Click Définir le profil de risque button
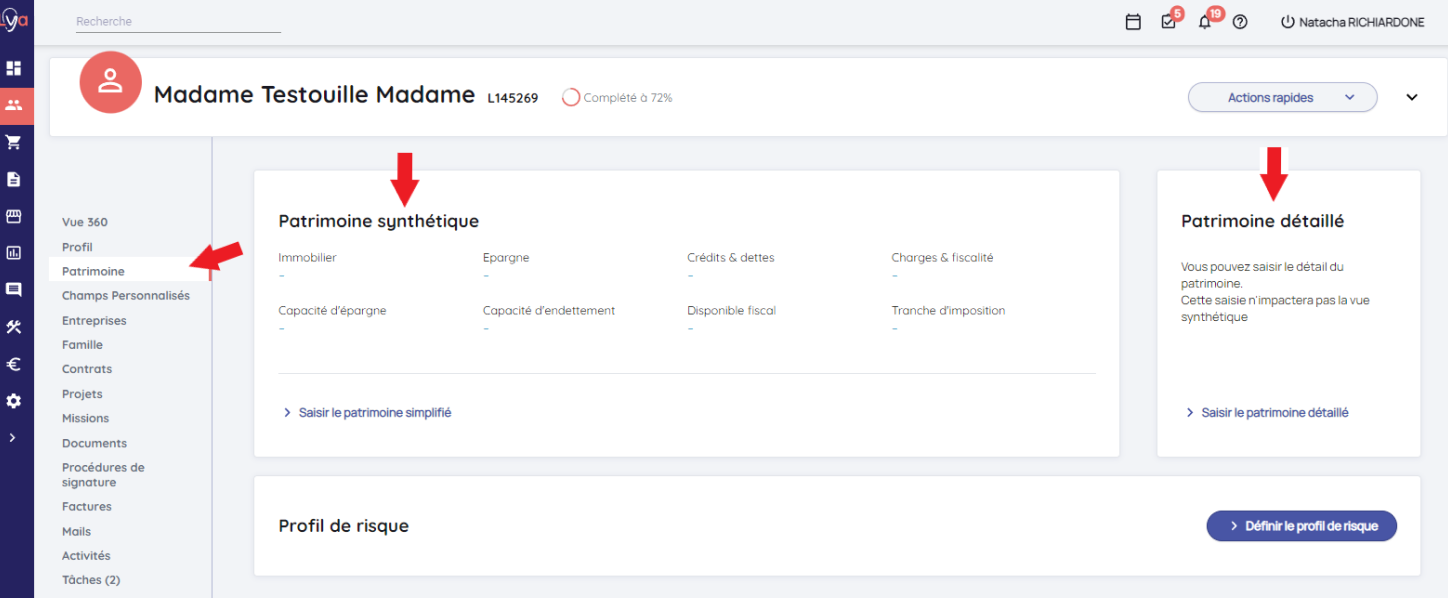 click(1301, 526)
